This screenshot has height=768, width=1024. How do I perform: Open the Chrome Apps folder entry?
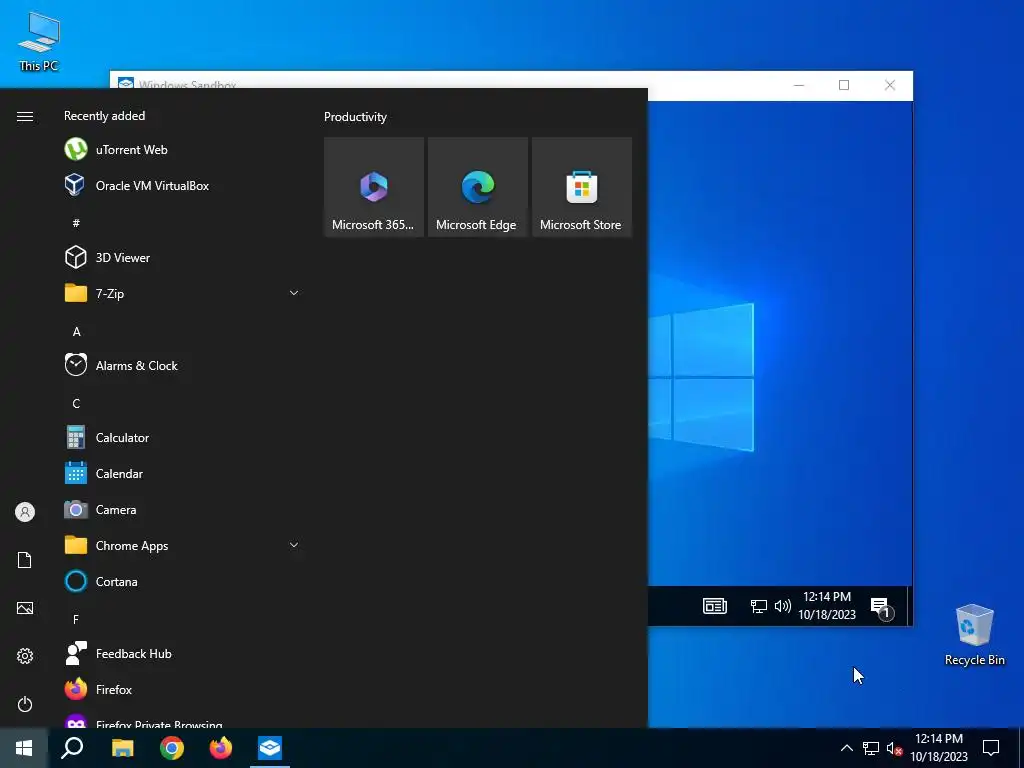[183, 545]
